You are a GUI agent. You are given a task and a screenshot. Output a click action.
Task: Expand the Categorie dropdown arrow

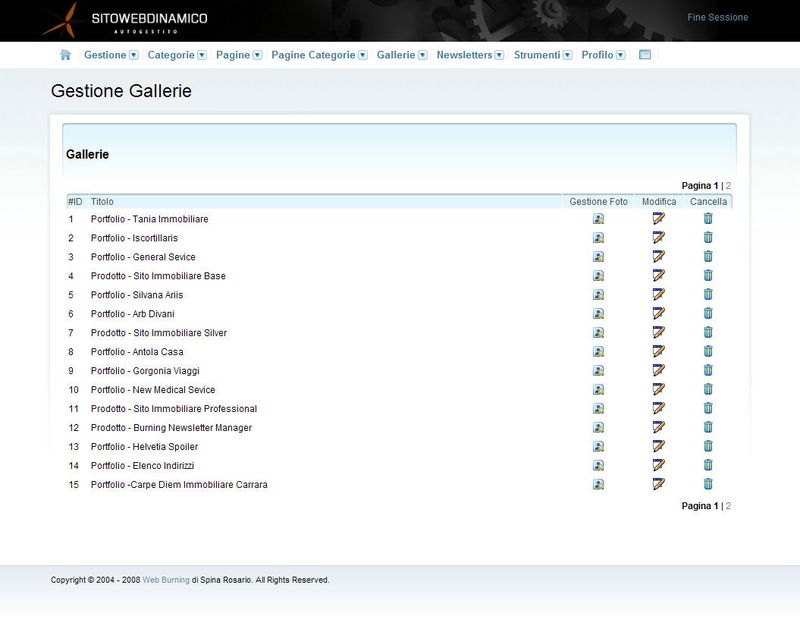pos(202,55)
